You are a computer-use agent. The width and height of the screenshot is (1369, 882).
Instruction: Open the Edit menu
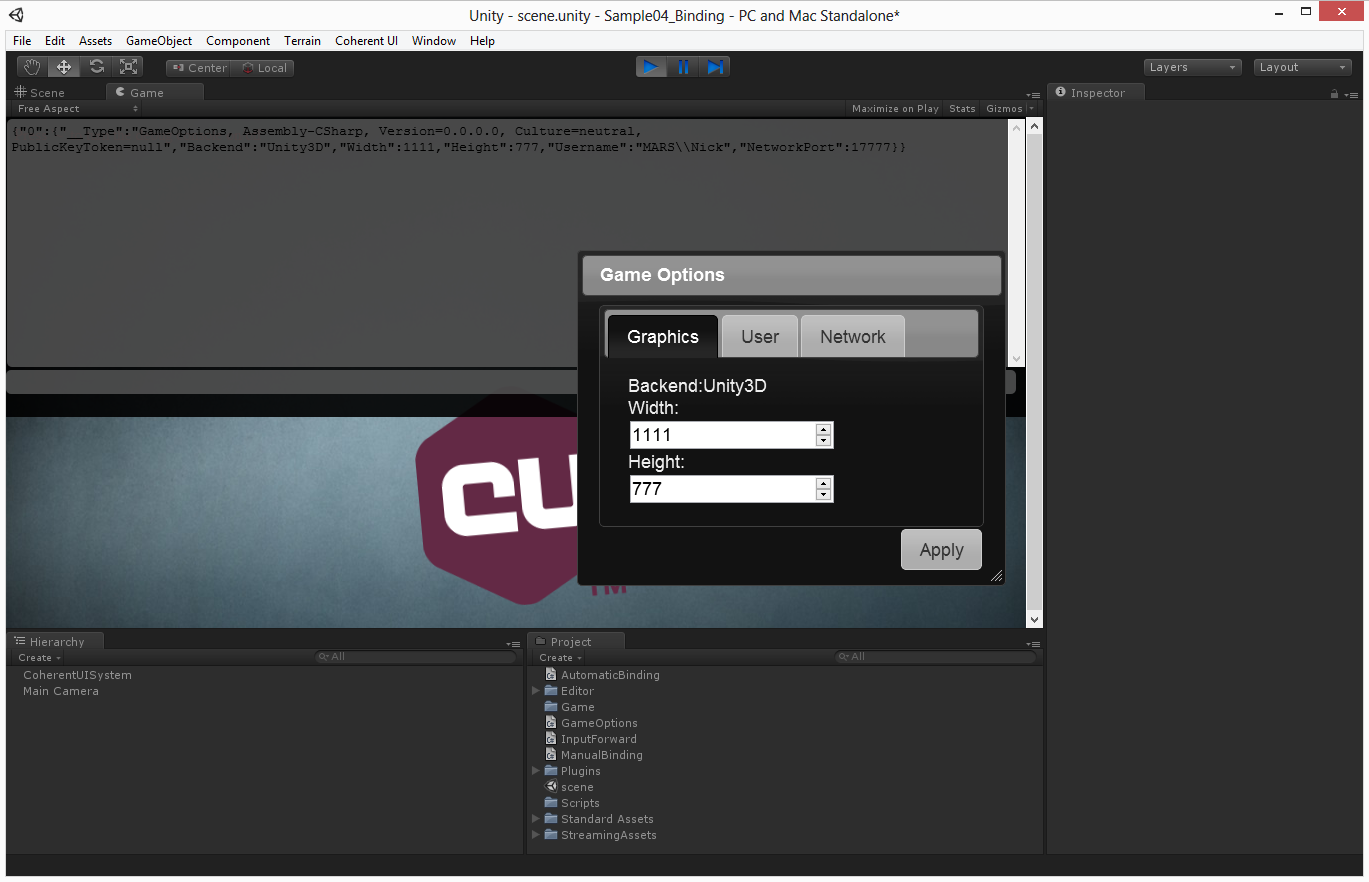pos(55,41)
